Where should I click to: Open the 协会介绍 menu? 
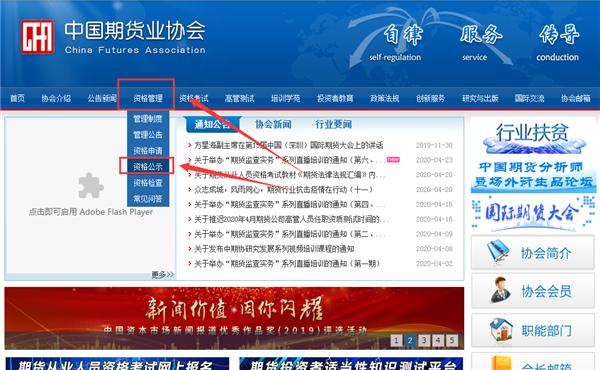pos(56,98)
